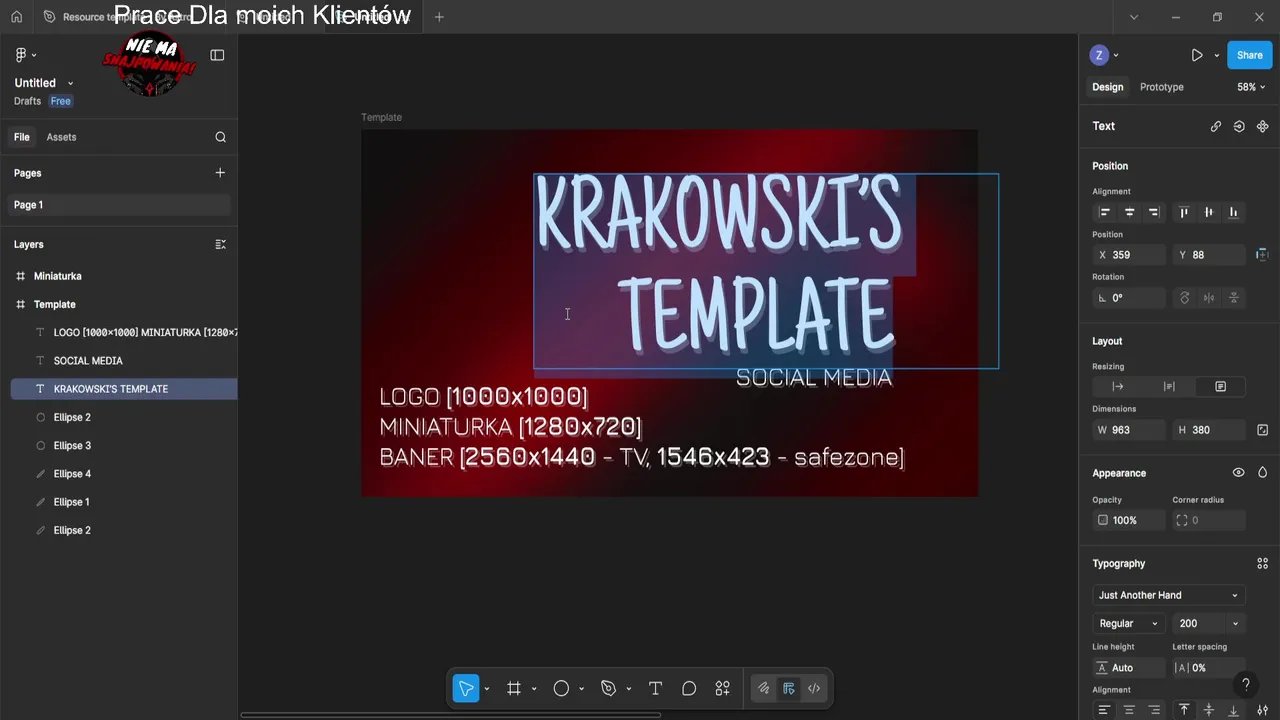Apply align top in the Position section
1280x720 pixels.
pyautogui.click(x=1184, y=212)
